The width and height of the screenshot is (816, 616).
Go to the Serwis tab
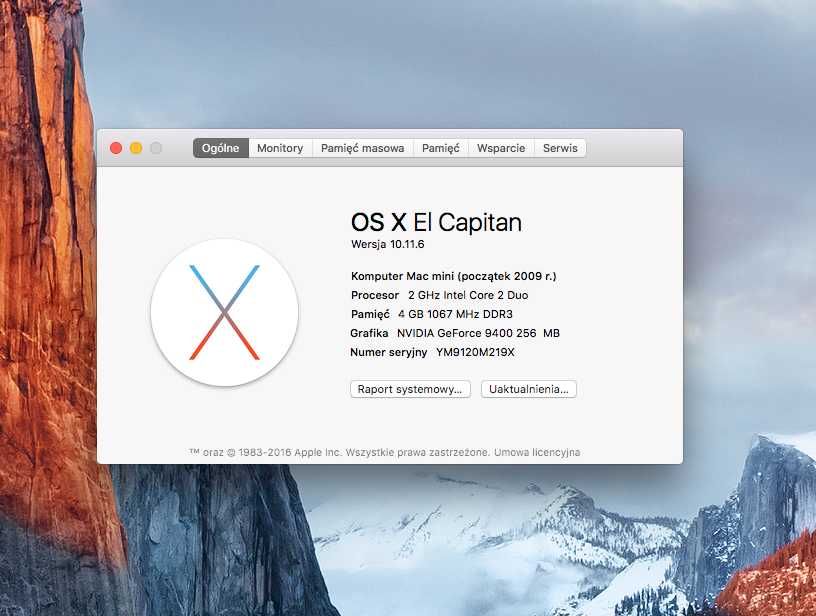pos(560,148)
